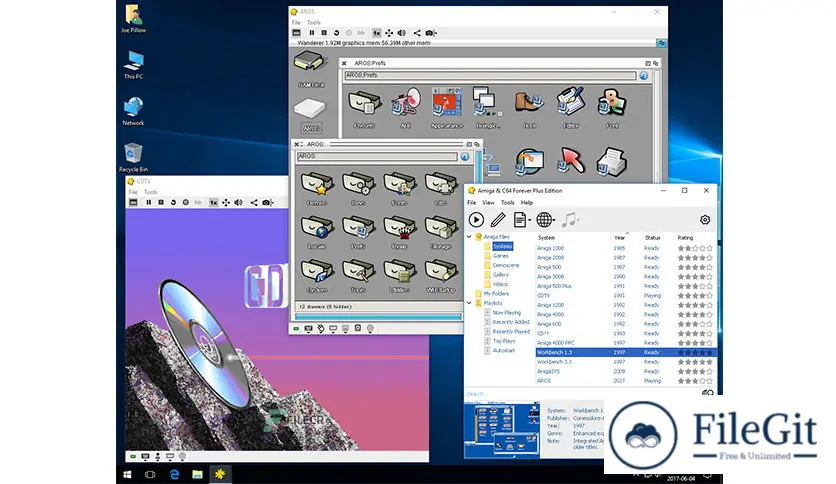Open the Recently Played playlist
The image size is (836, 484).
(511, 332)
